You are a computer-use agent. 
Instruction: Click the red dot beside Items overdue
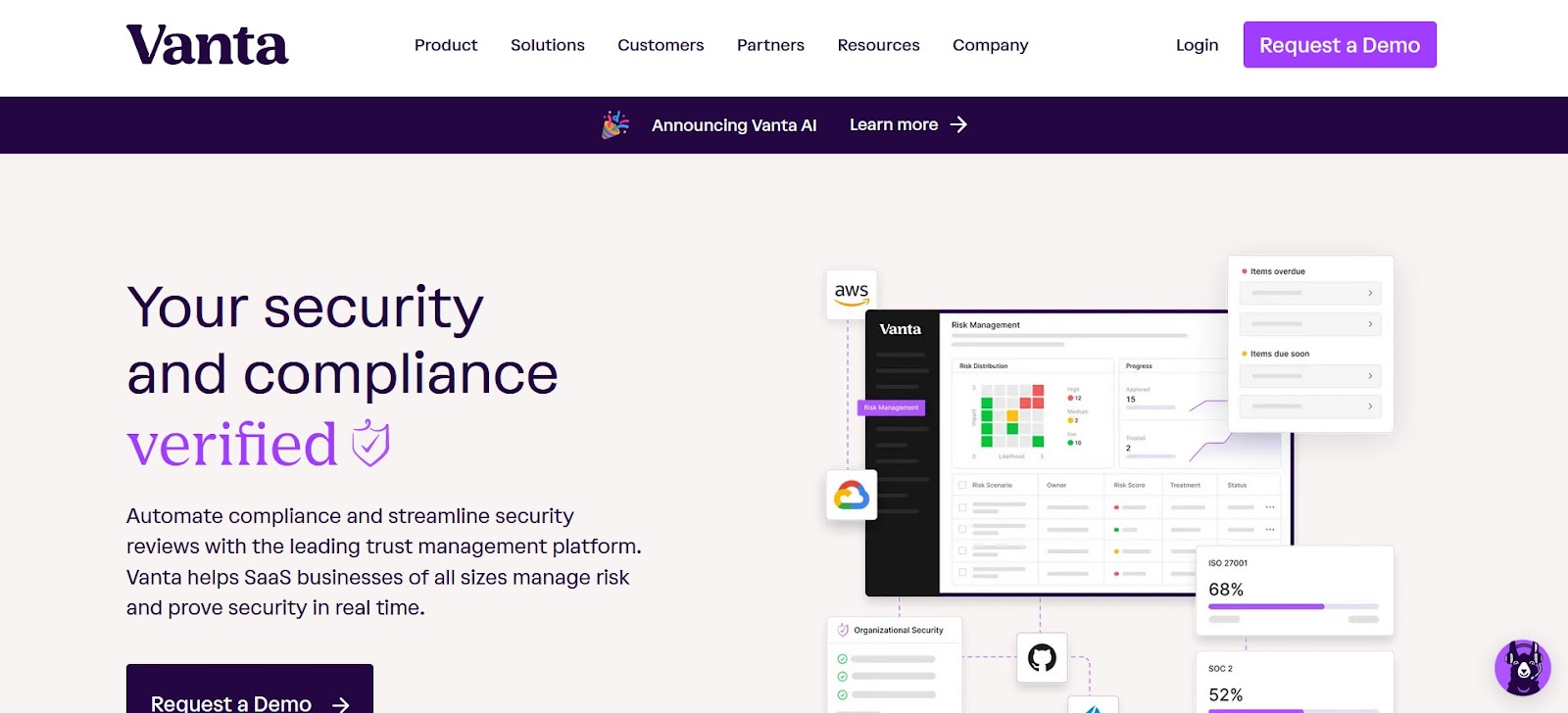[x=1245, y=271]
